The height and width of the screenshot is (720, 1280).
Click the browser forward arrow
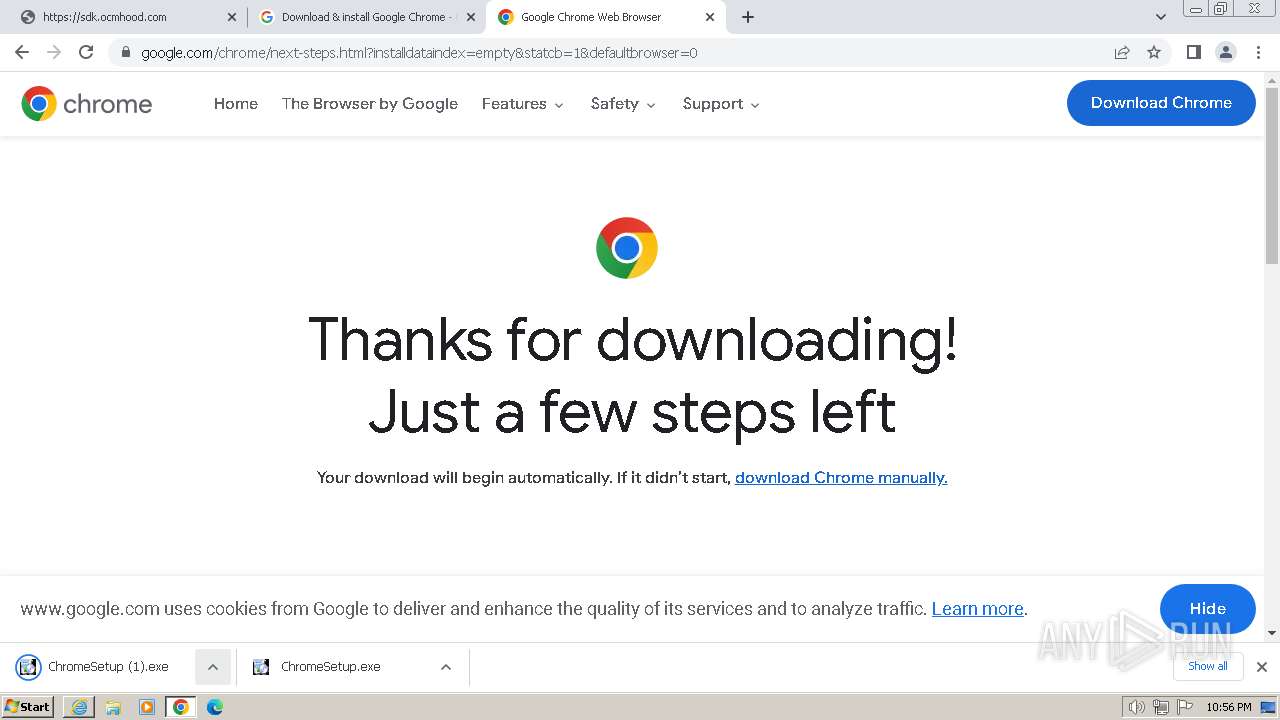[x=54, y=52]
